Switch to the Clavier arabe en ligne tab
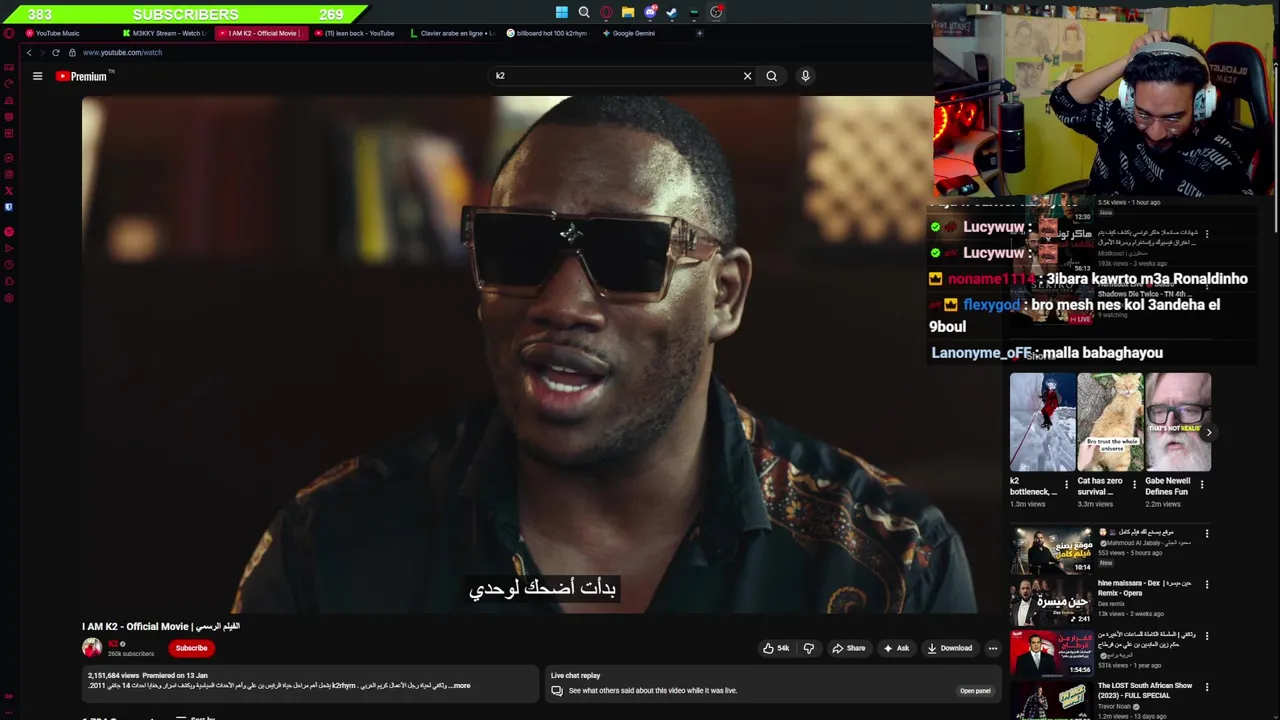Image resolution: width=1280 pixels, height=720 pixels. pyautogui.click(x=453, y=33)
